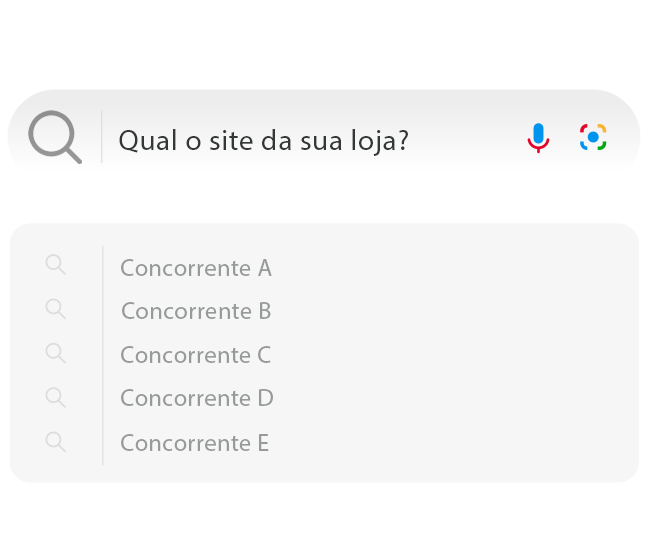Click empty space right of Concorrente C suggestion

point(450,355)
